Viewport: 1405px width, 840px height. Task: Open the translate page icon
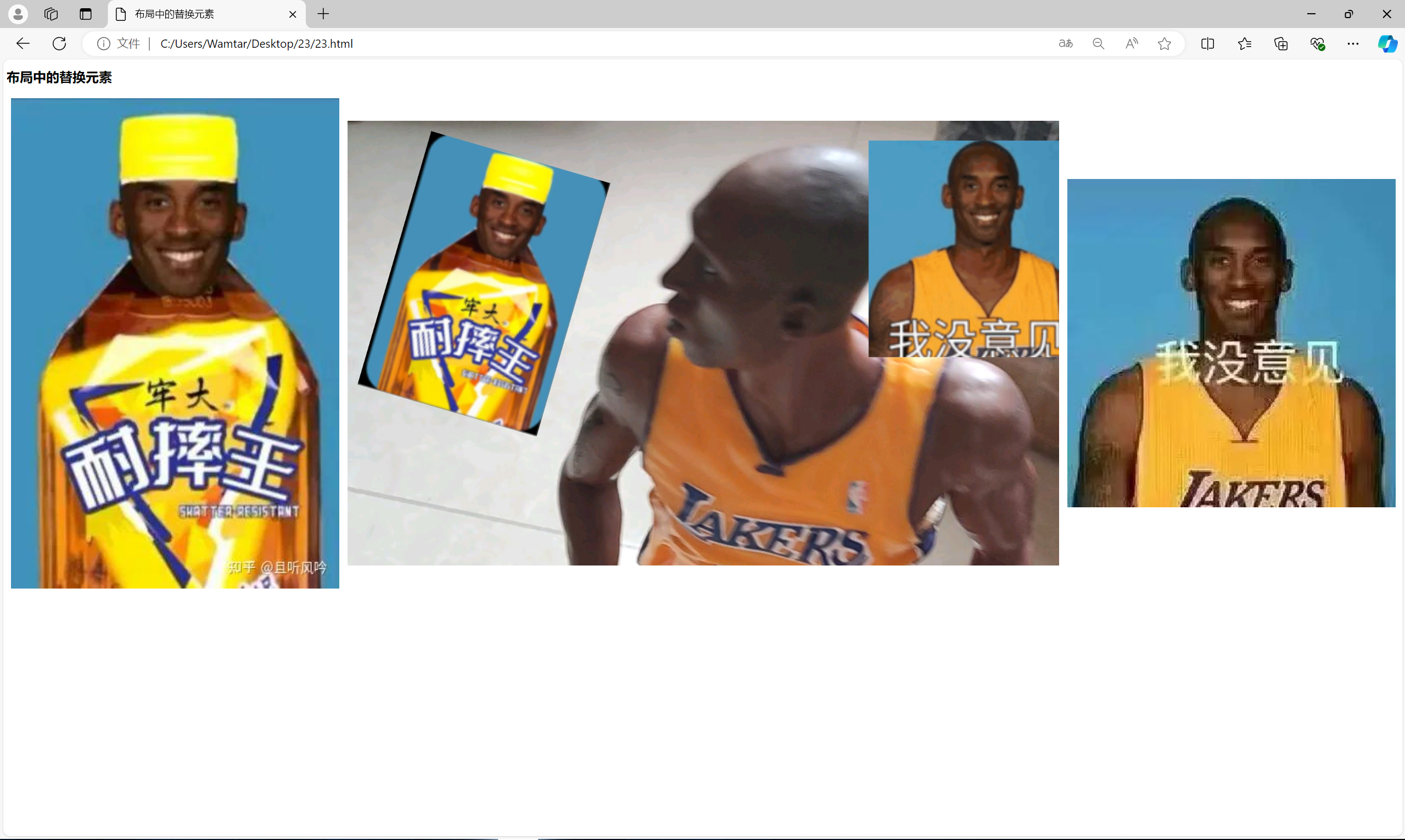click(x=1065, y=43)
